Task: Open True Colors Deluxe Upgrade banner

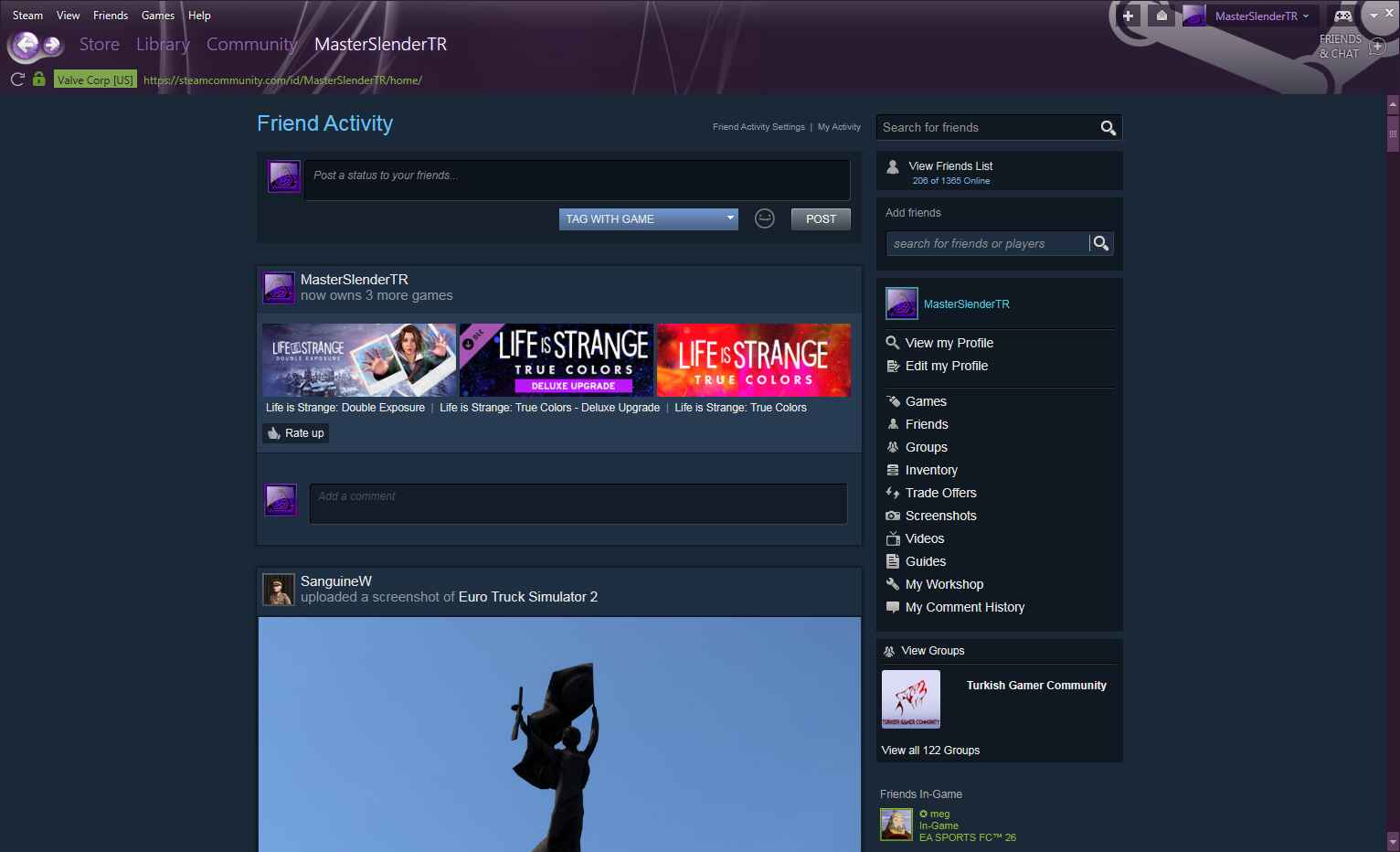Action: 557,360
